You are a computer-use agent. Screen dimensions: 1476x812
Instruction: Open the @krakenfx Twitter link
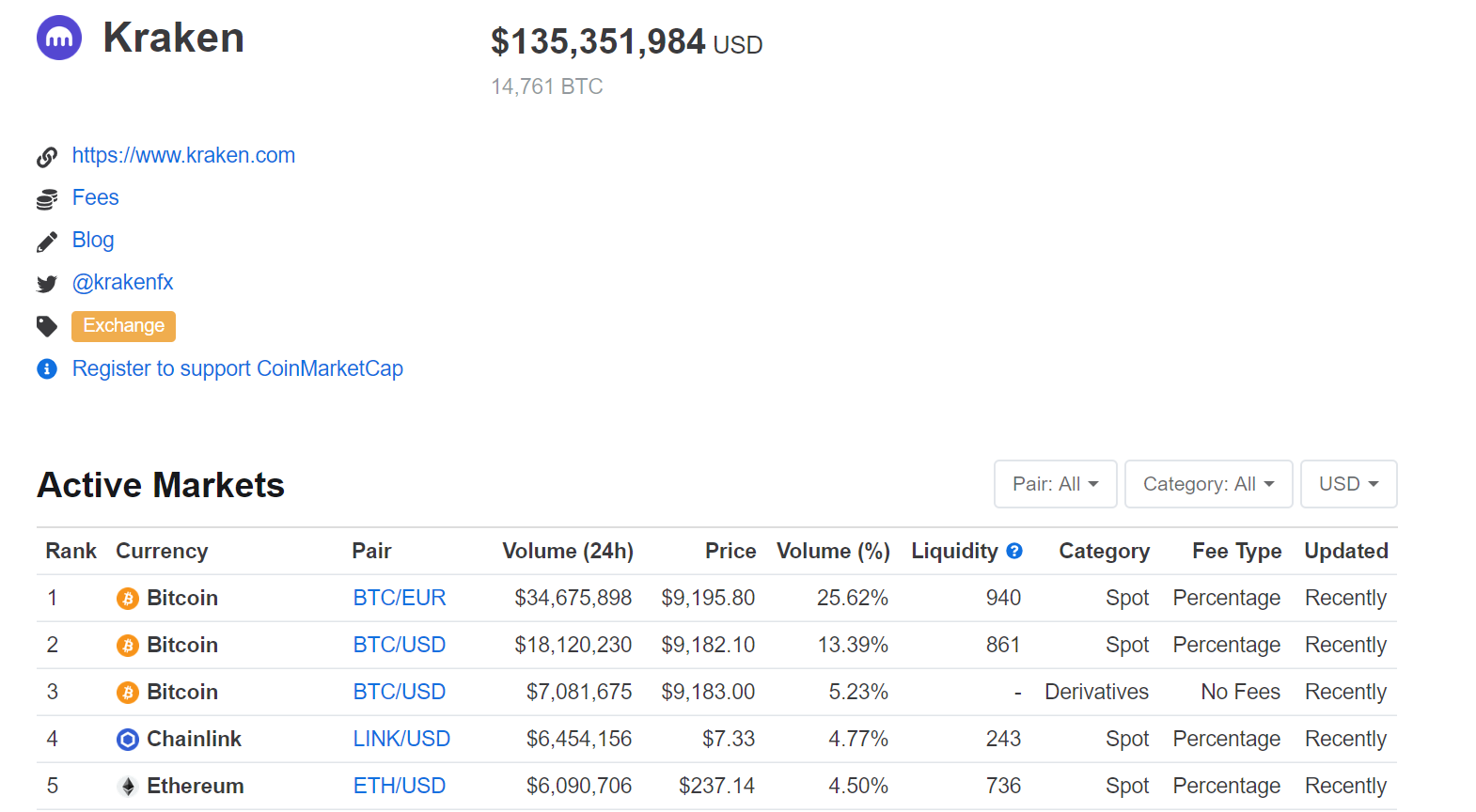point(123,282)
